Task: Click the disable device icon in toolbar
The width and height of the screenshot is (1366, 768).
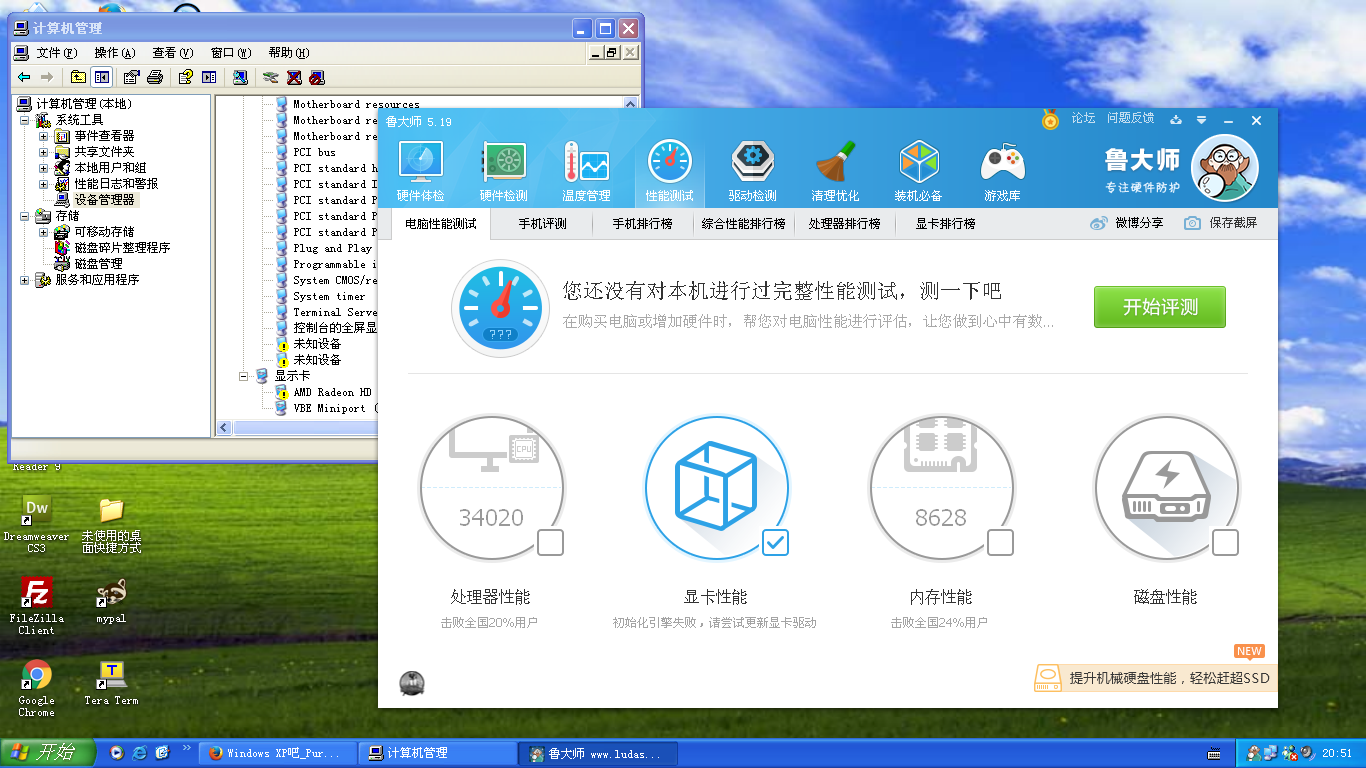Action: click(317, 77)
